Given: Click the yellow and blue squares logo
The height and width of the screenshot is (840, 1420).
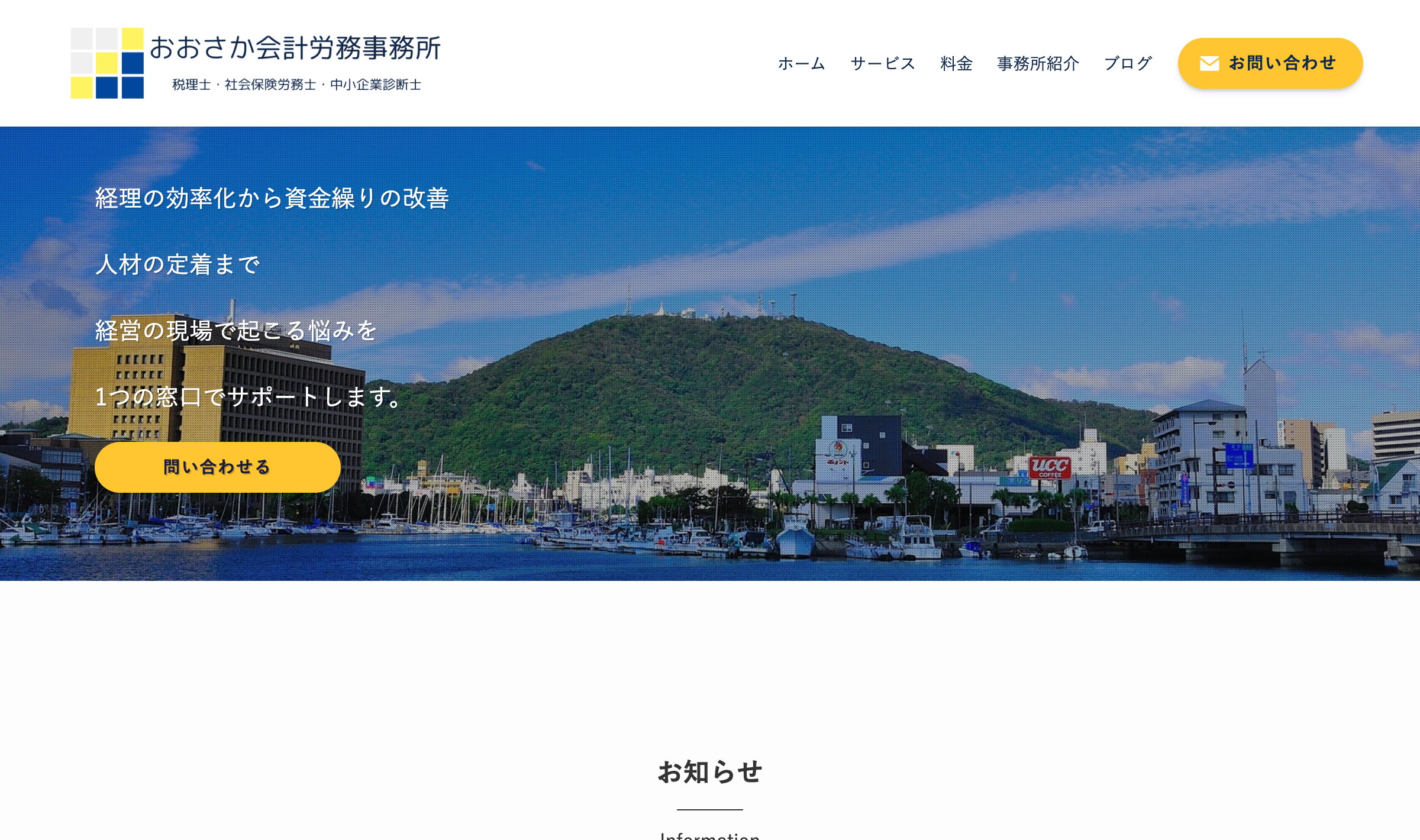Looking at the screenshot, I should click(x=107, y=63).
